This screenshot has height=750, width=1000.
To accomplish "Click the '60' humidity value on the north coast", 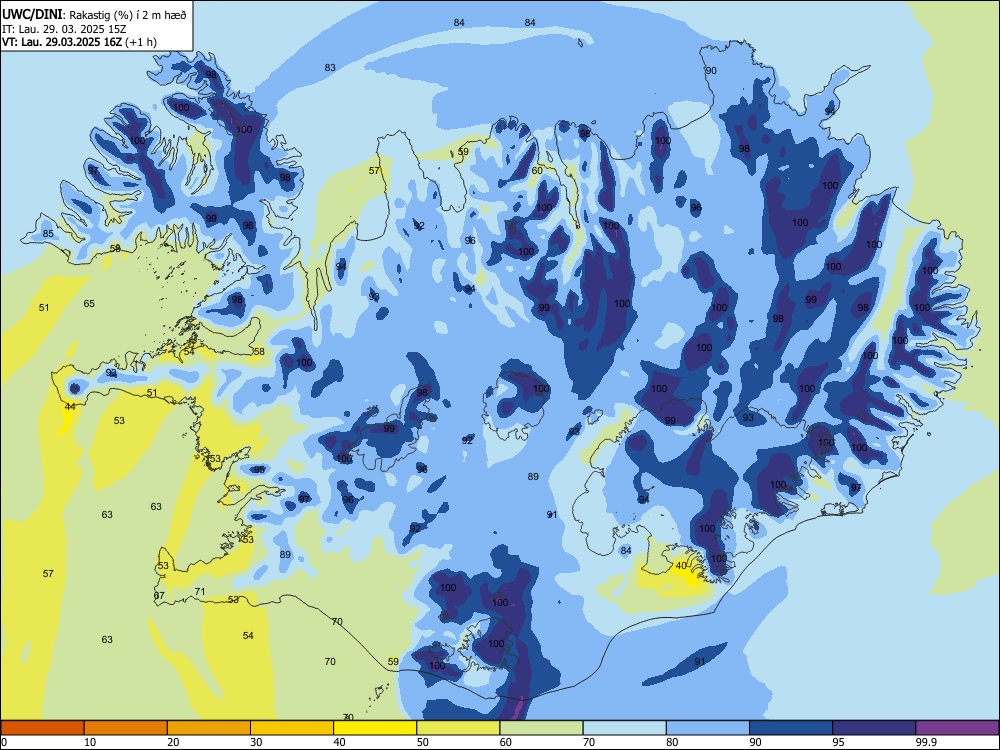I will (537, 170).
